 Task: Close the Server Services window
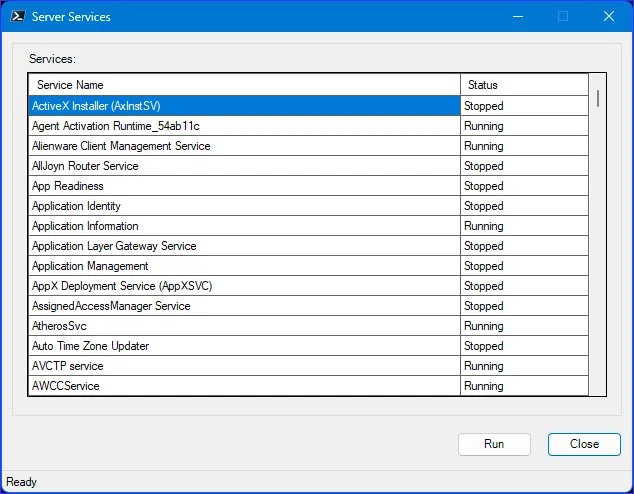pos(609,17)
